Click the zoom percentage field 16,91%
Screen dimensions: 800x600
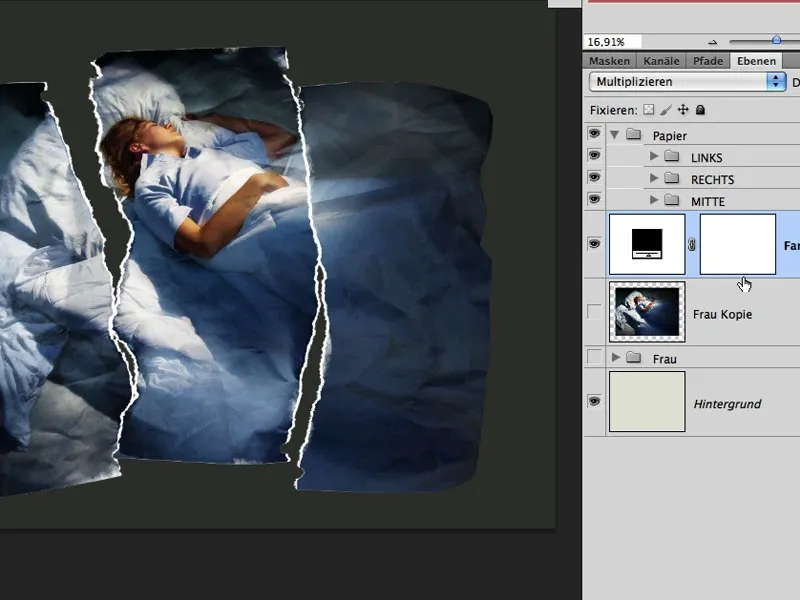click(x=612, y=42)
